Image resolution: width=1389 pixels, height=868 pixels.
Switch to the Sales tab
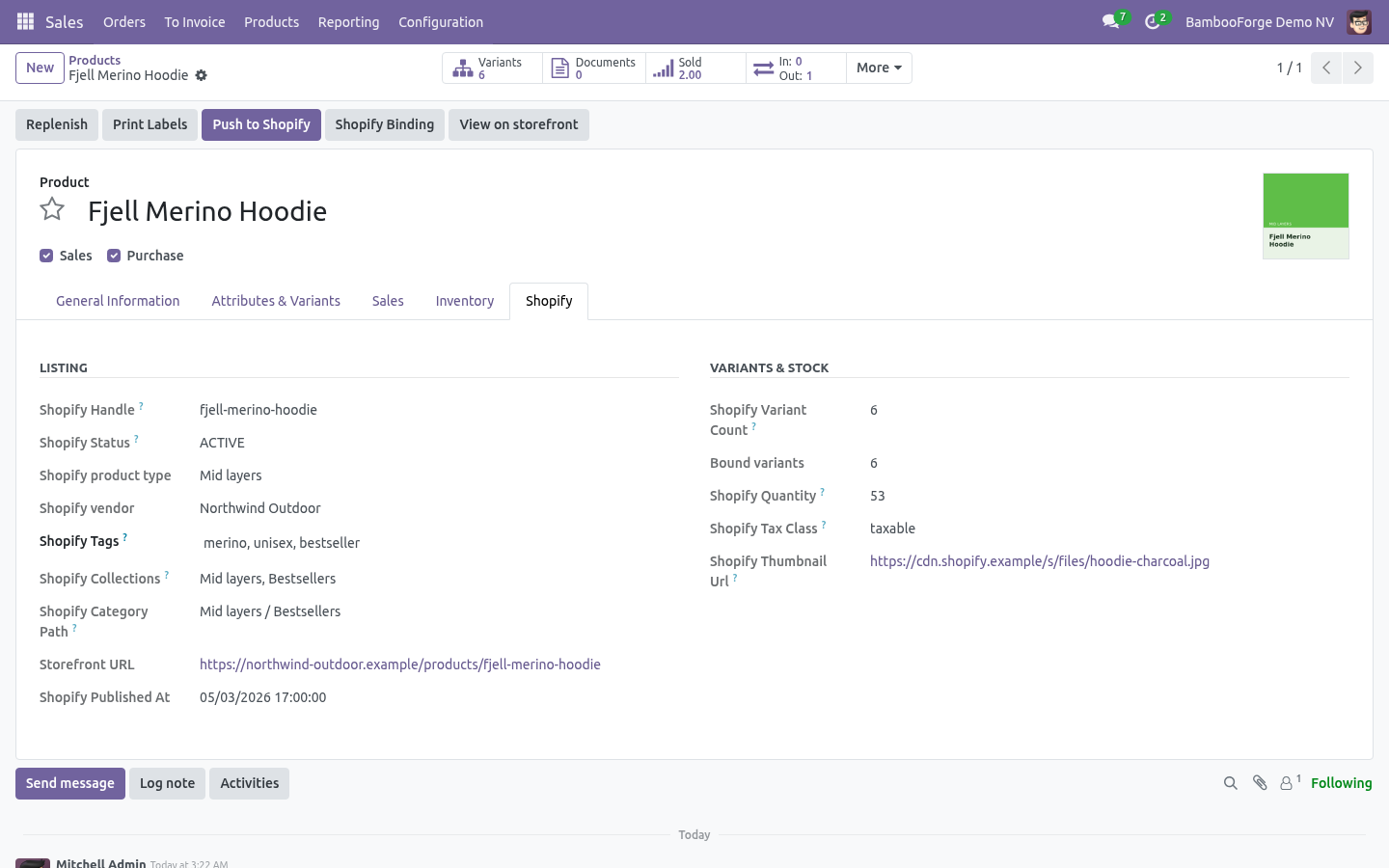(388, 301)
